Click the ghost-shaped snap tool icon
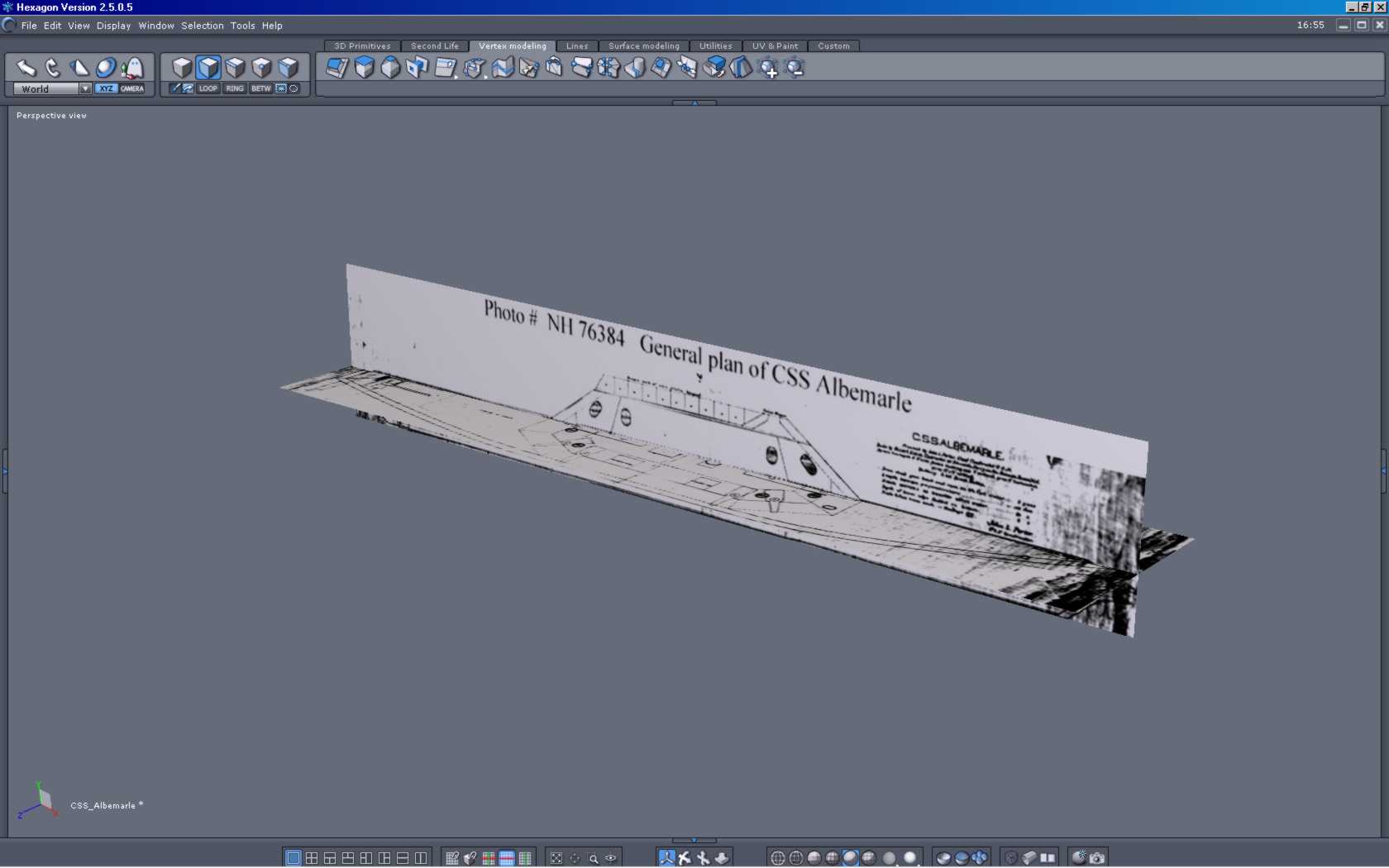Screen dimensions: 1389x868 (132, 68)
